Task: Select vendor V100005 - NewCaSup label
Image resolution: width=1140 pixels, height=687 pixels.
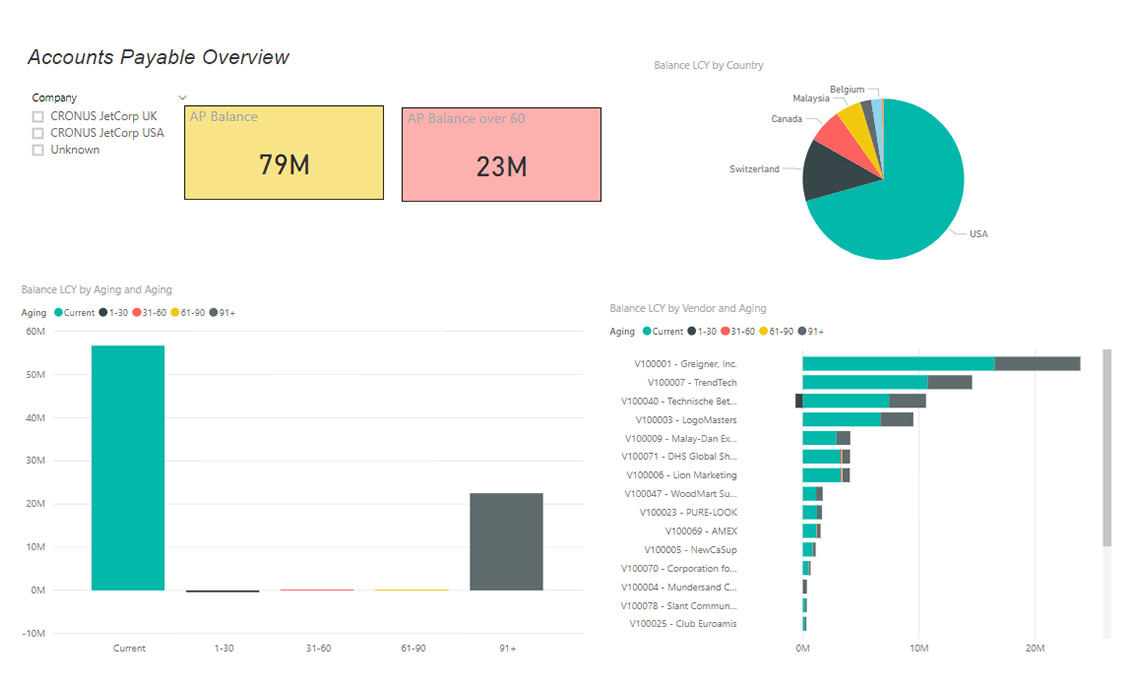Action: (691, 550)
